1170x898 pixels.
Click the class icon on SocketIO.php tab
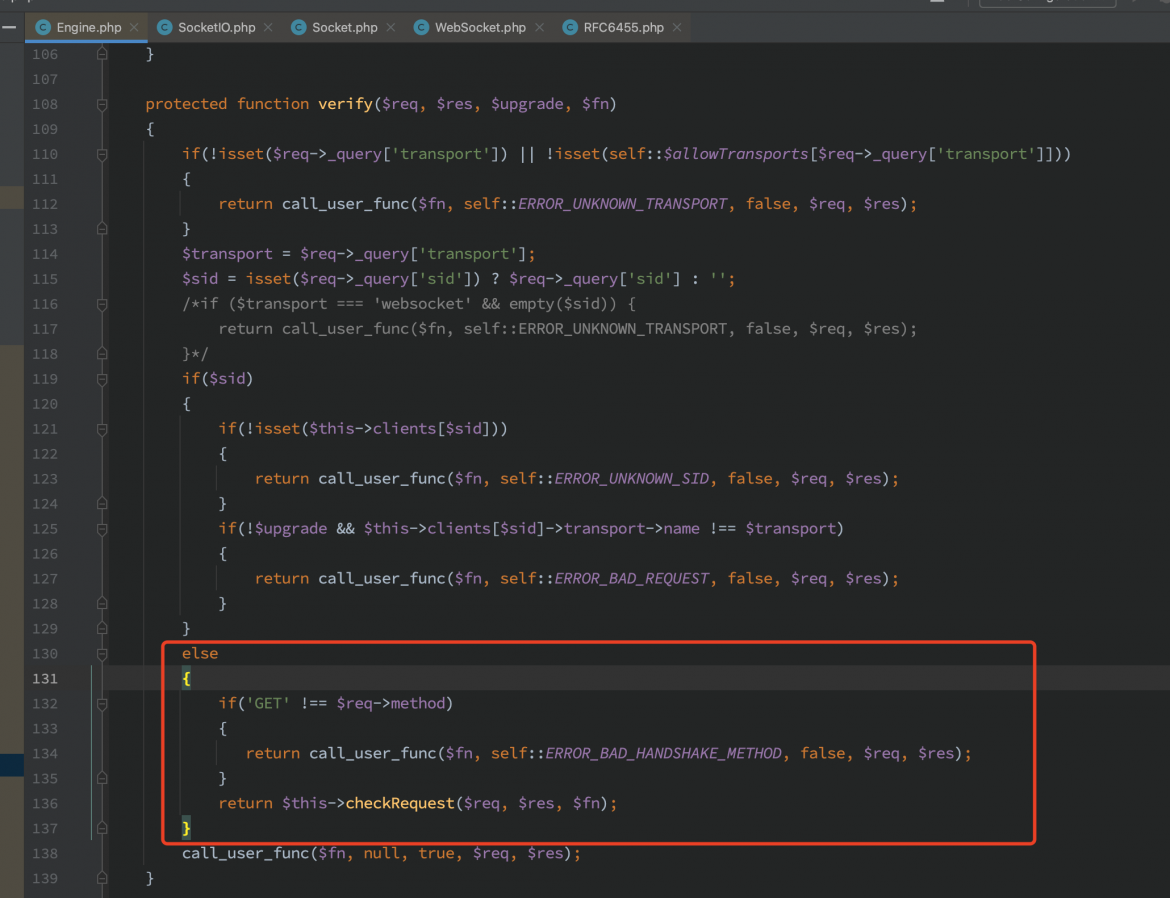tap(165, 27)
